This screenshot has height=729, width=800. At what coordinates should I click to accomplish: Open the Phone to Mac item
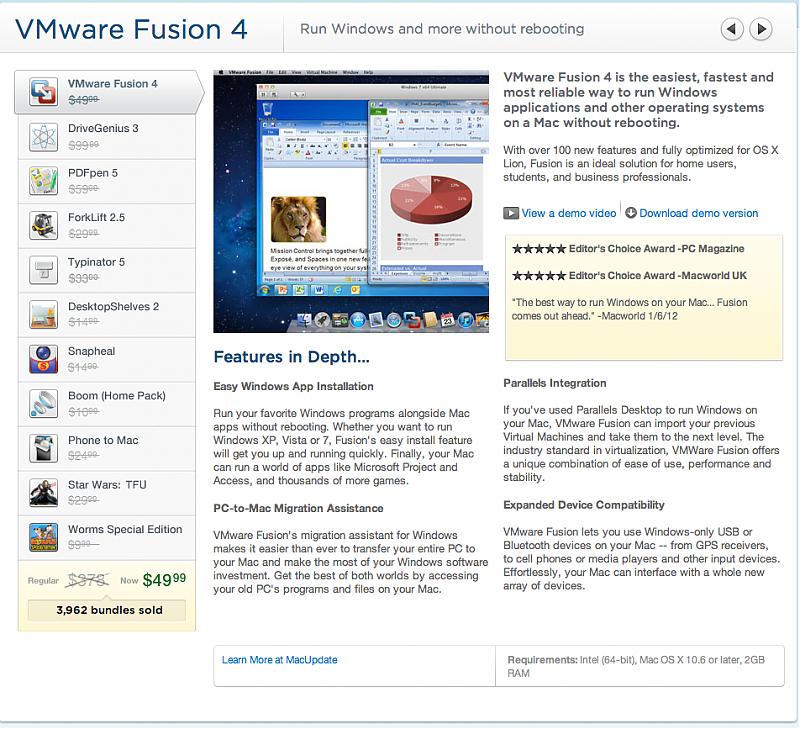tap(103, 440)
